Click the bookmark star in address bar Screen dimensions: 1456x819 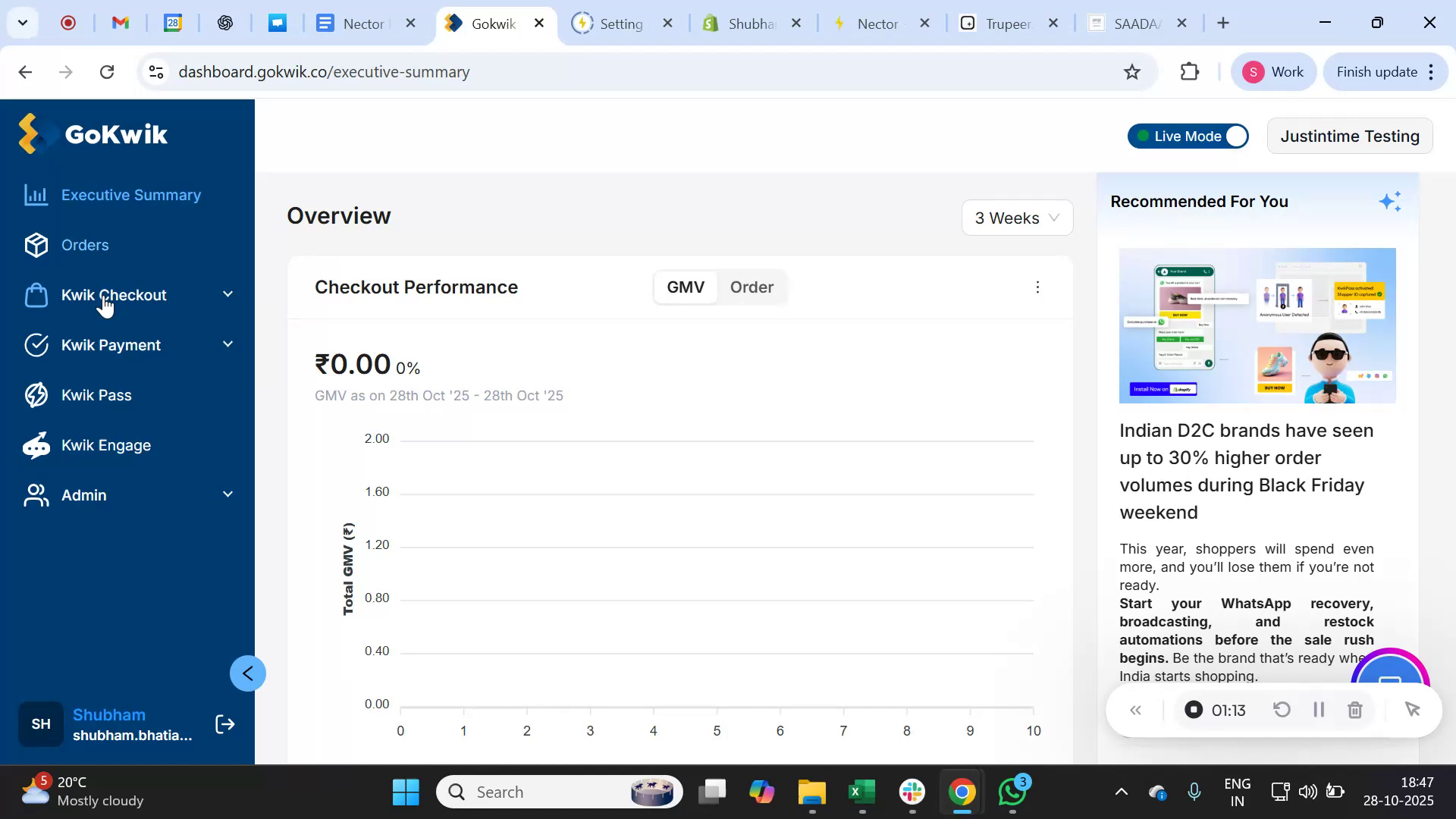[x=1131, y=71]
